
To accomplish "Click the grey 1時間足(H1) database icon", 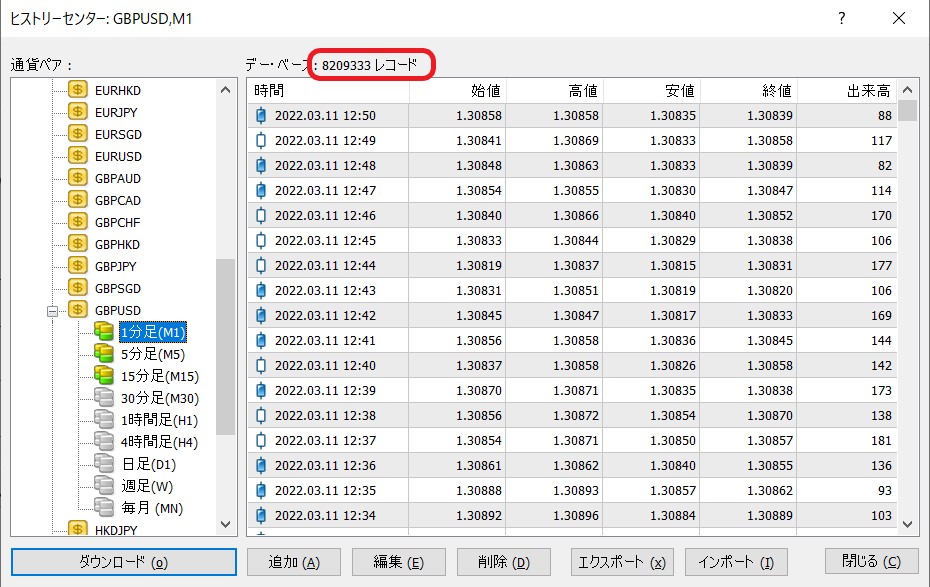I will pyautogui.click(x=104, y=419).
